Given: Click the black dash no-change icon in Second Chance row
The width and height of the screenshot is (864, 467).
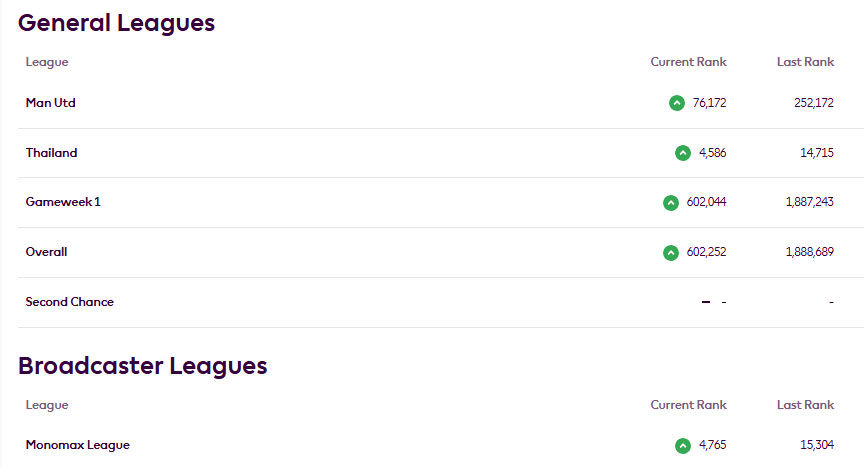Looking at the screenshot, I should click(x=706, y=302).
